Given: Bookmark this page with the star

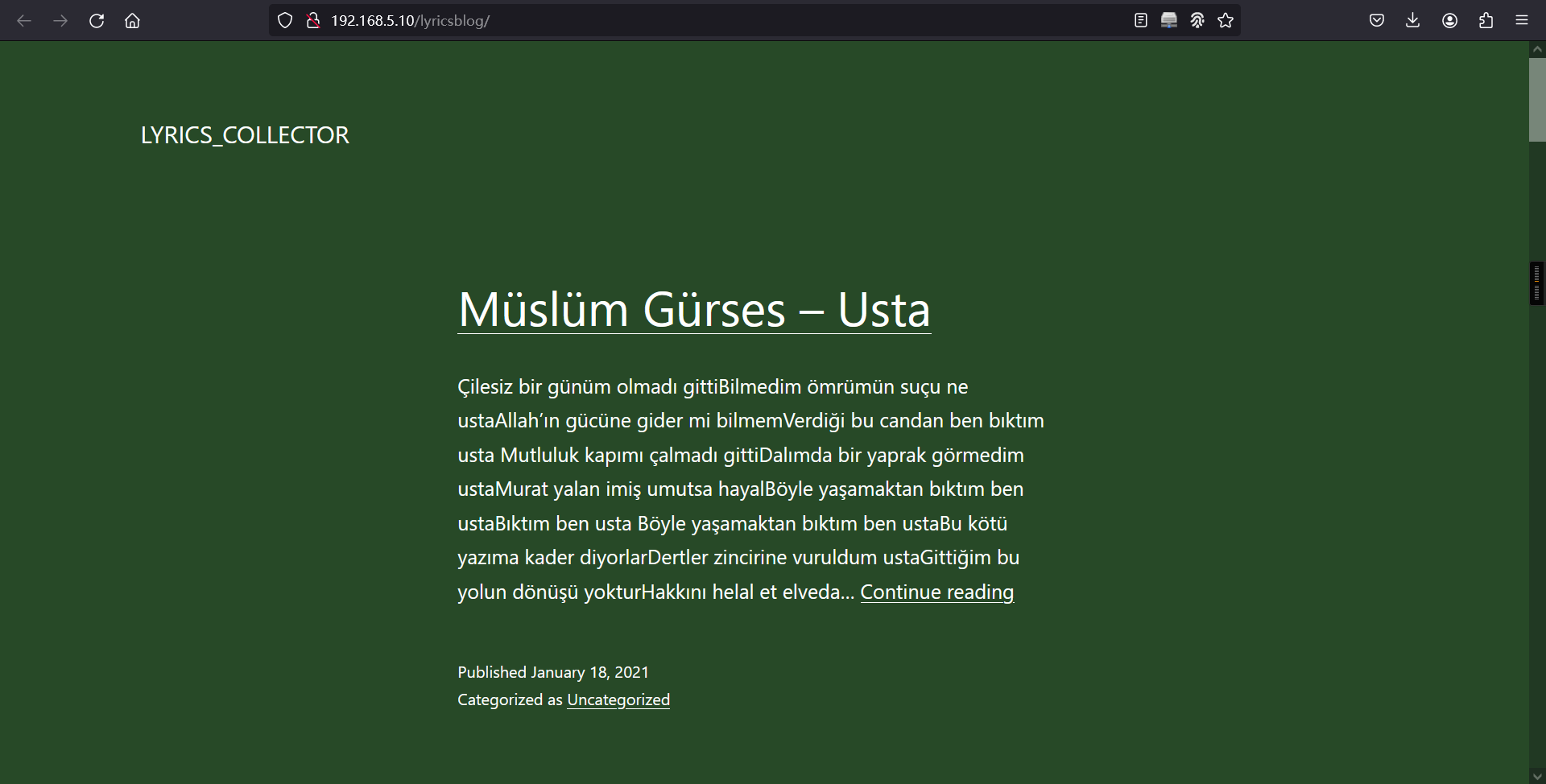Looking at the screenshot, I should point(1226,21).
